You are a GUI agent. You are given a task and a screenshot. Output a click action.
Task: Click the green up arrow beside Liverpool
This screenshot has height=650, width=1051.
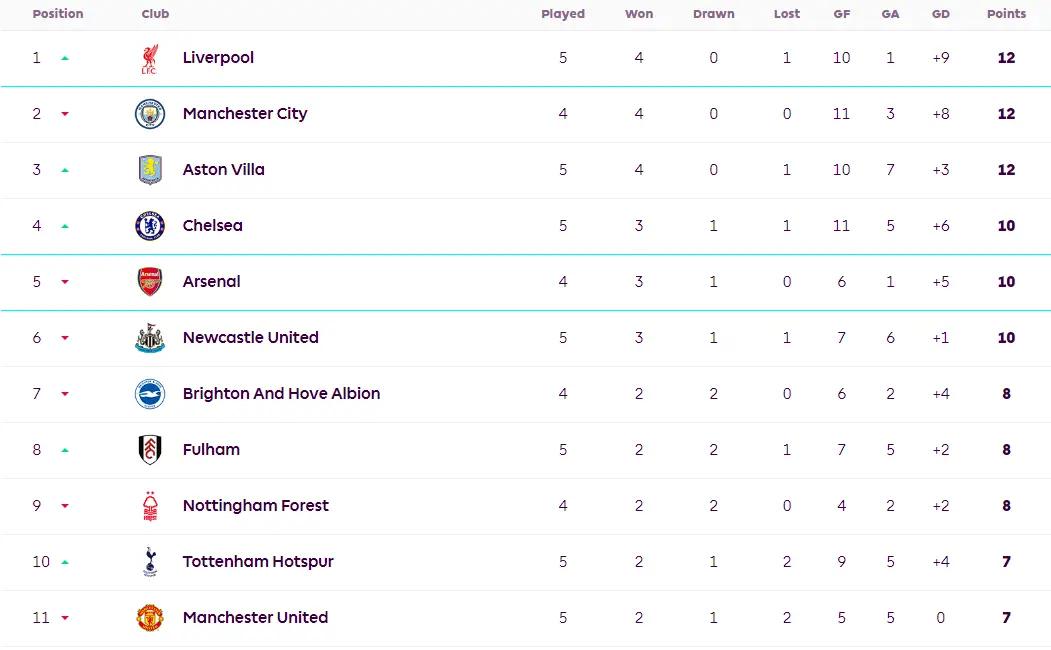[65, 58]
